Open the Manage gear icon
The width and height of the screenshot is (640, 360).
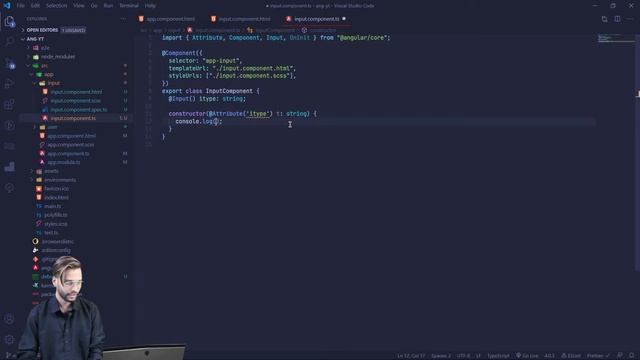(x=9, y=339)
